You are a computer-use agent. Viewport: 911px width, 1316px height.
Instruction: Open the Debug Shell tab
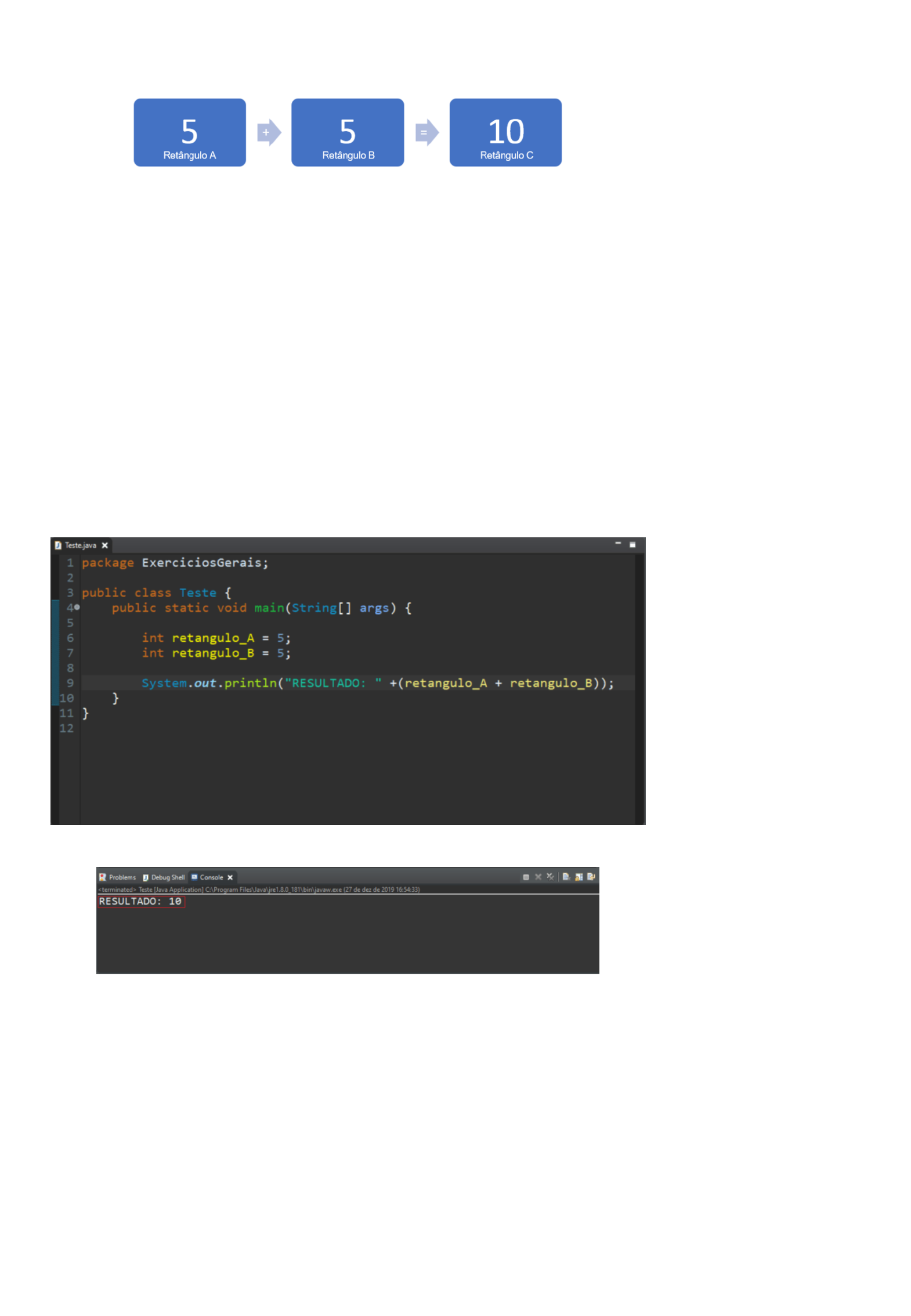164,877
